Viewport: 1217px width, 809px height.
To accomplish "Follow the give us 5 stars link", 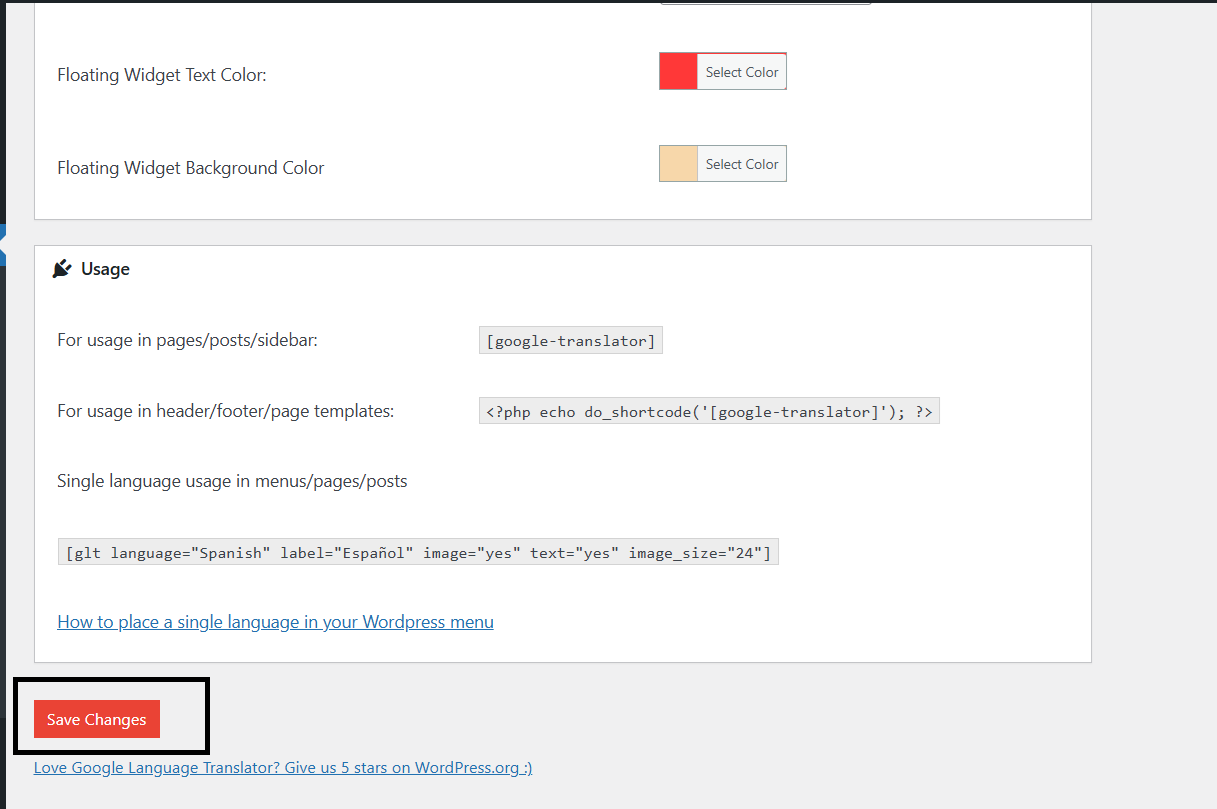I will [x=283, y=768].
